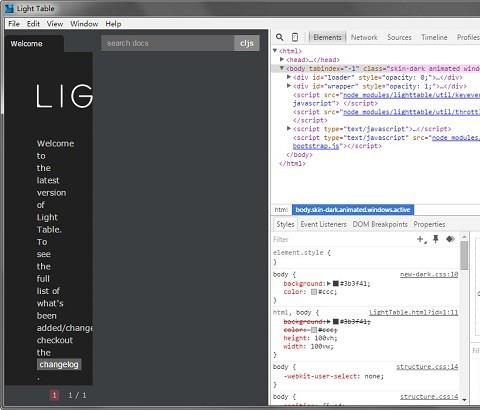The width and height of the screenshot is (480, 410).
Task: Click the styles pane scrollbar down arrow
Action: pos(464,400)
